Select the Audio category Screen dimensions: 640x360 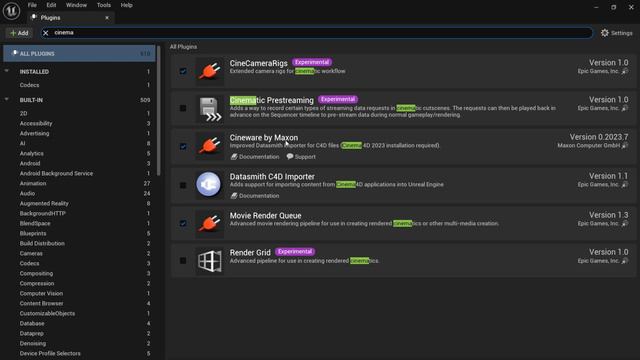(x=79, y=193)
